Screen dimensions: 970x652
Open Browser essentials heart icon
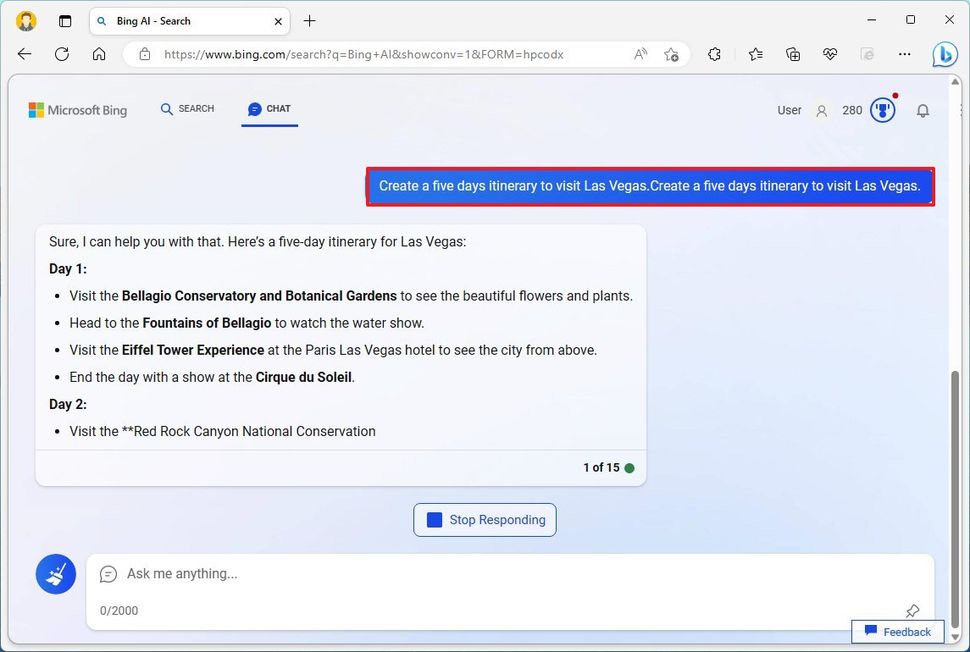[x=831, y=54]
